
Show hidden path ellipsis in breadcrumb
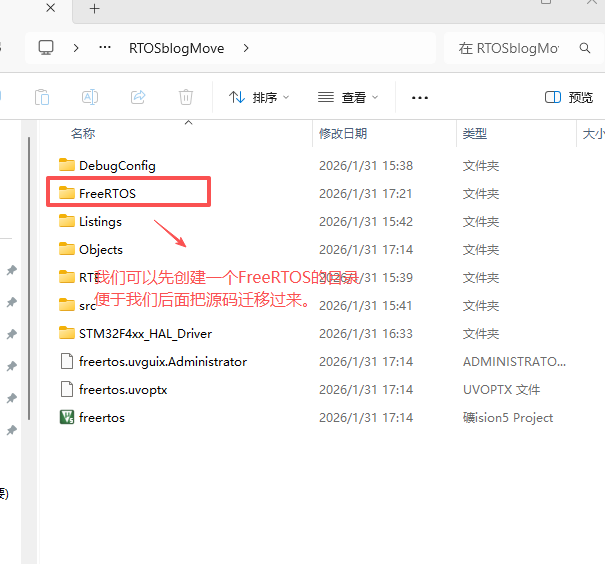coord(105,47)
